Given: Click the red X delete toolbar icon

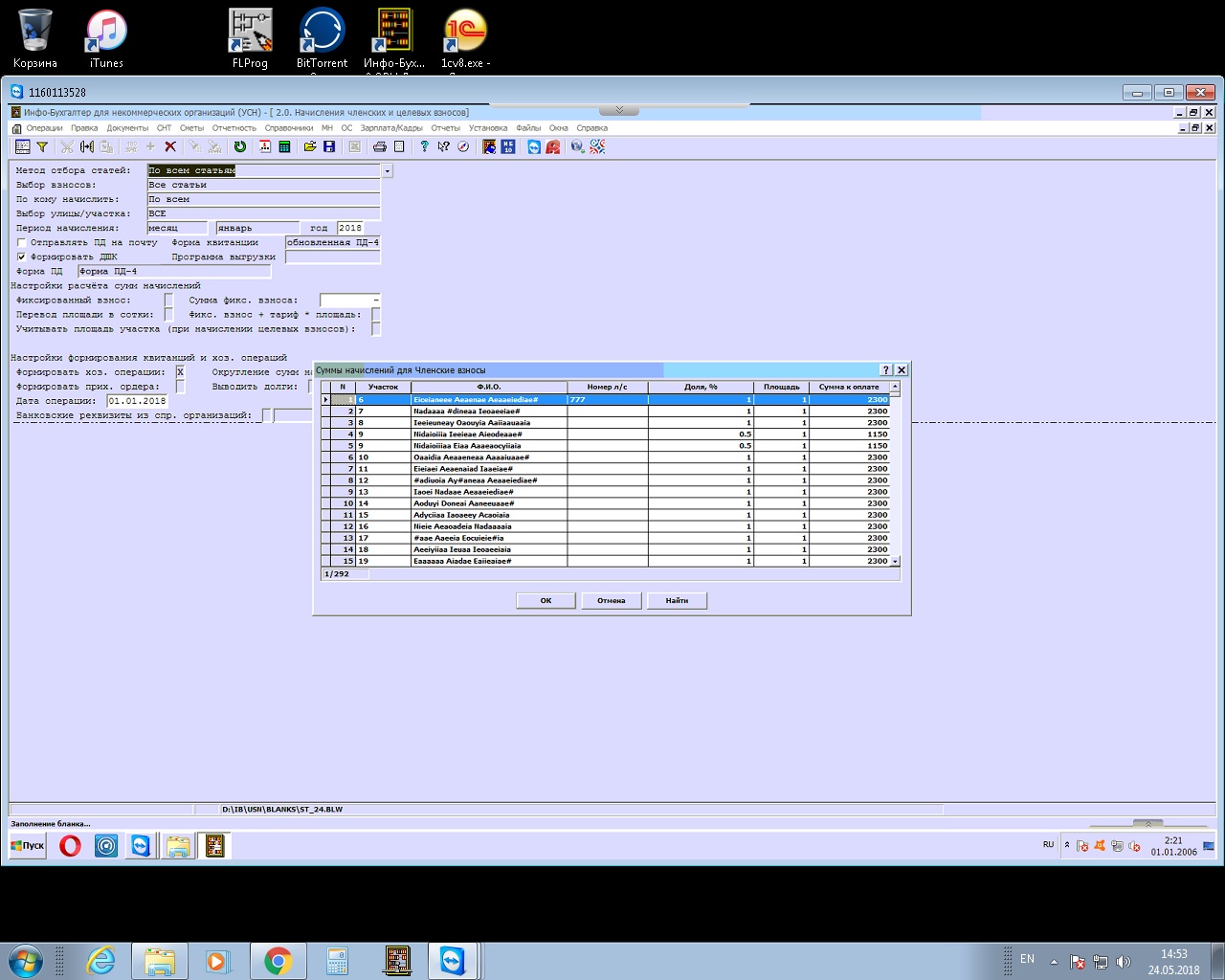Looking at the screenshot, I should (170, 146).
